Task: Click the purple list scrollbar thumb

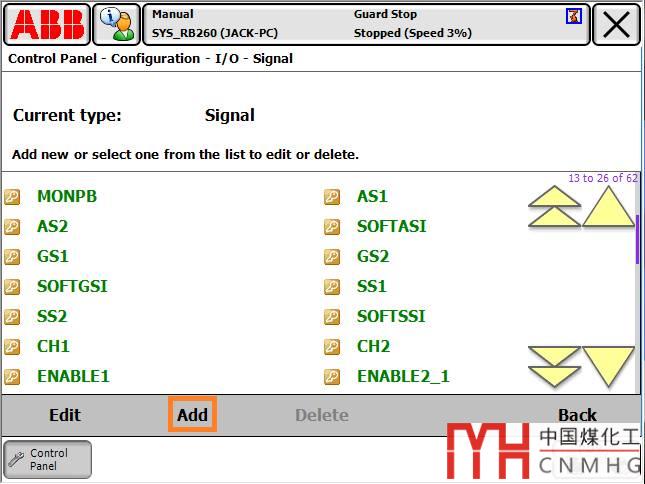Action: 637,239
